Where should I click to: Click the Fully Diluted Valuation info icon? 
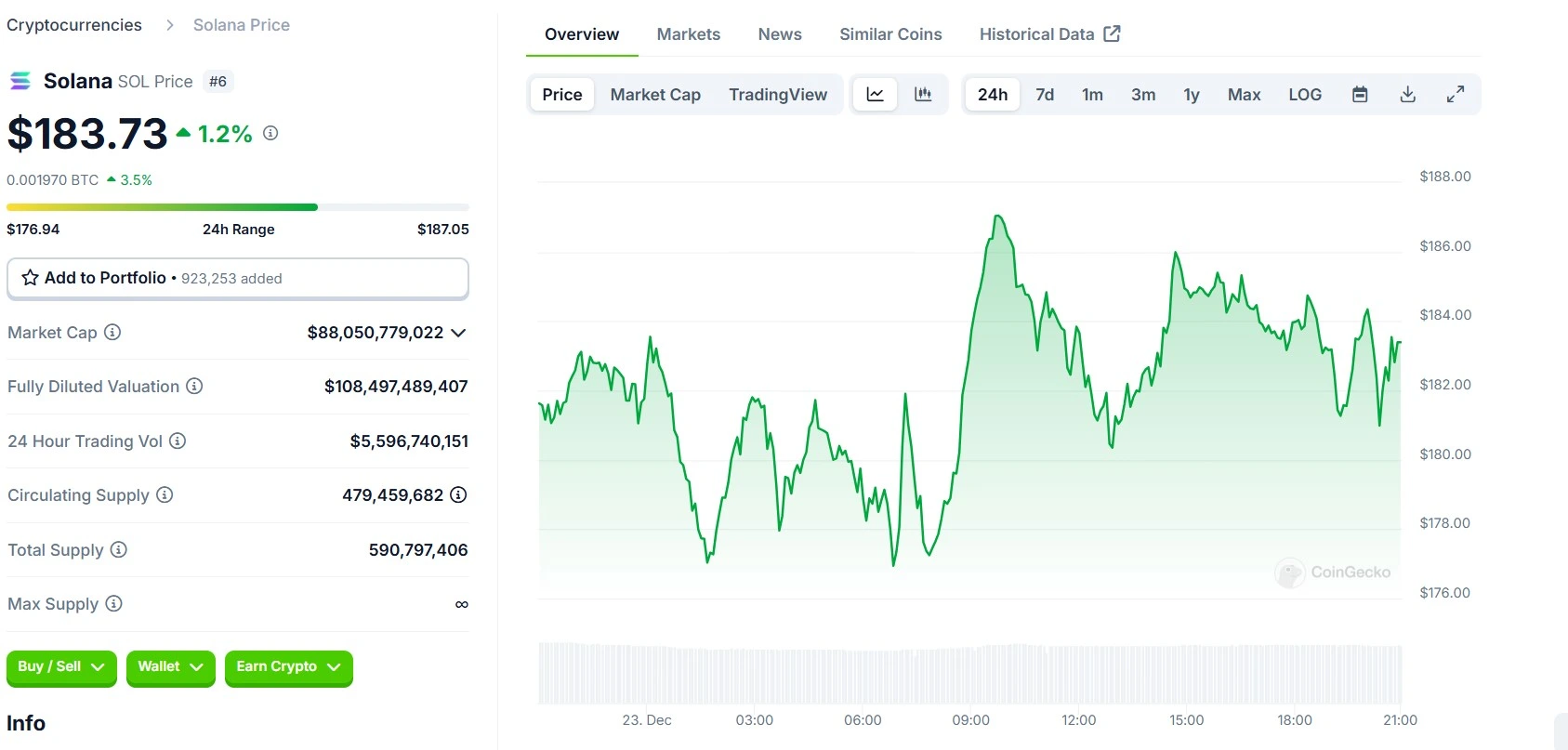pos(194,386)
